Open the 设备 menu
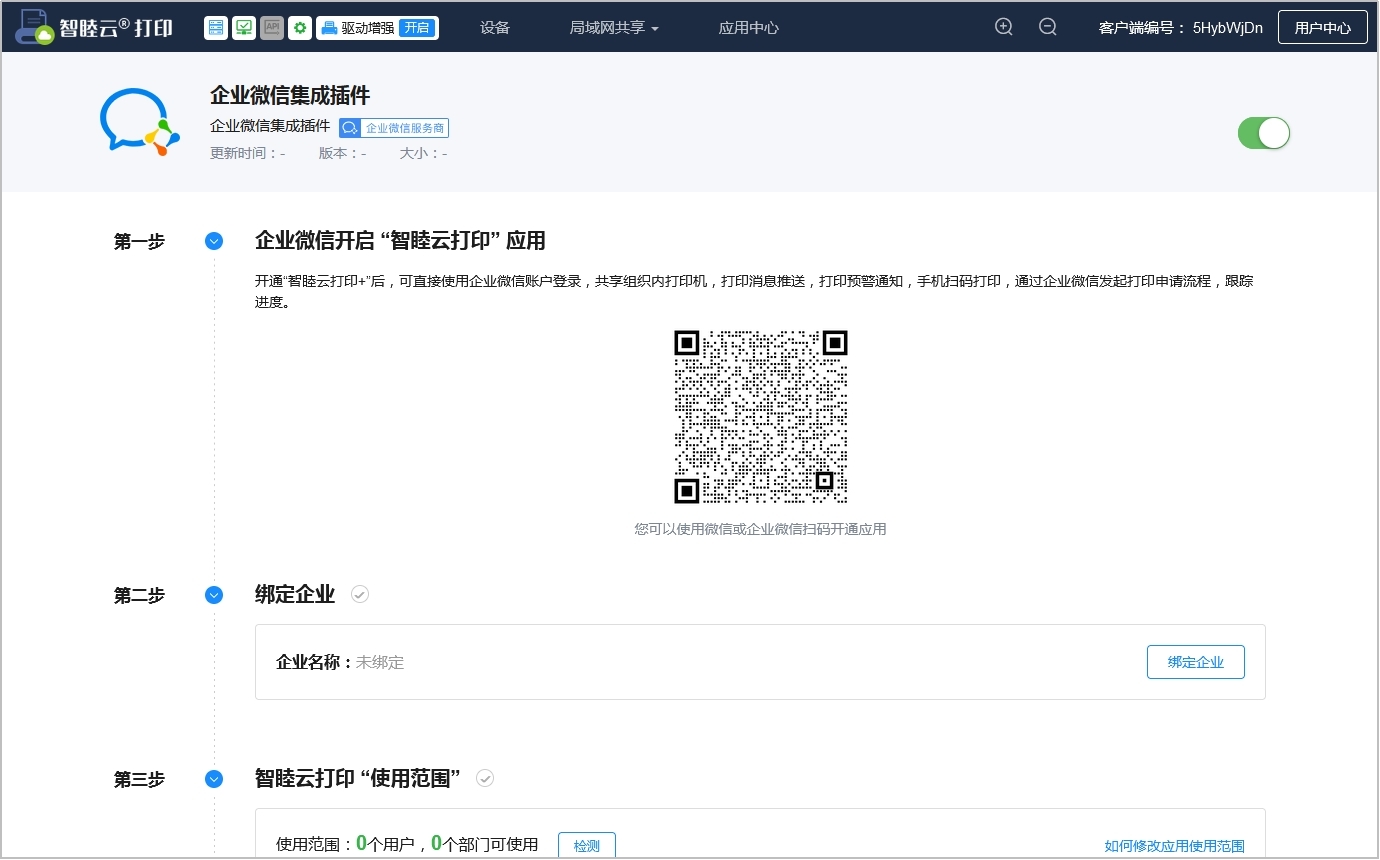Image resolution: width=1380 pixels, height=860 pixels. pos(495,28)
